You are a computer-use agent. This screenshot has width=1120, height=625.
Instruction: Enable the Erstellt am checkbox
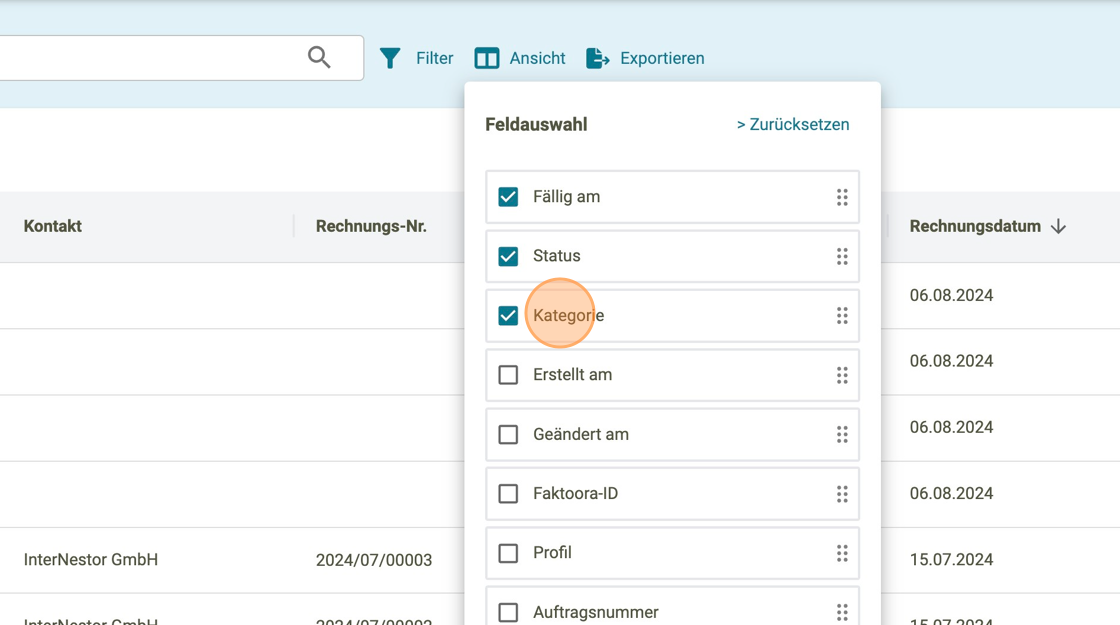(508, 375)
